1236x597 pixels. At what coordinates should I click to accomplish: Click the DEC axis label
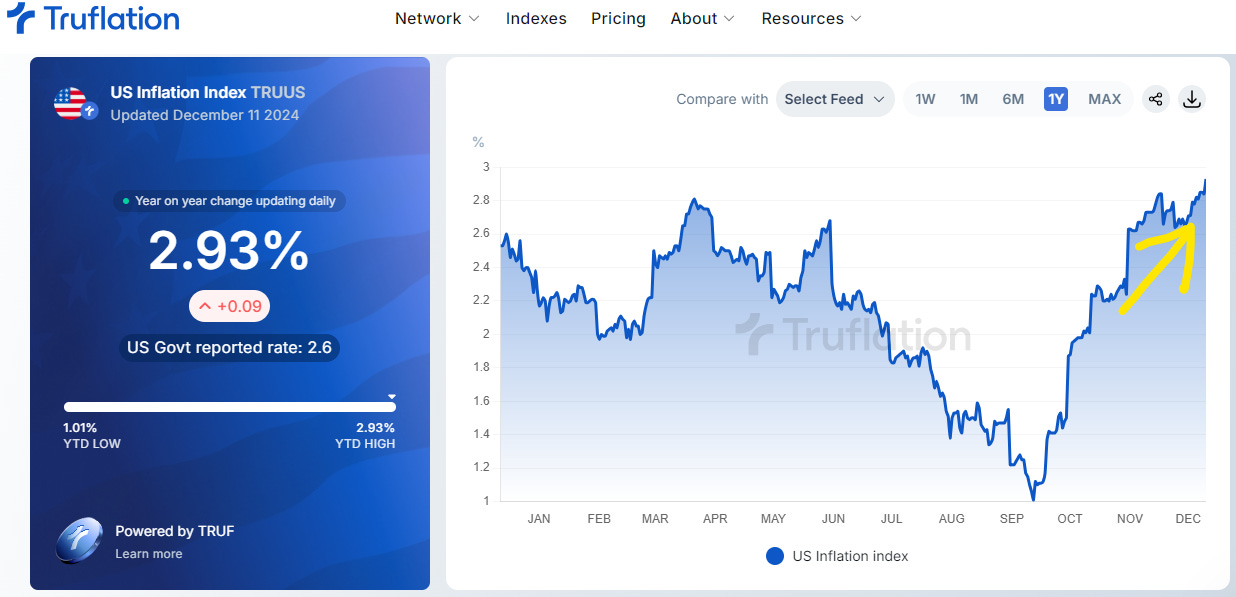coord(1188,519)
